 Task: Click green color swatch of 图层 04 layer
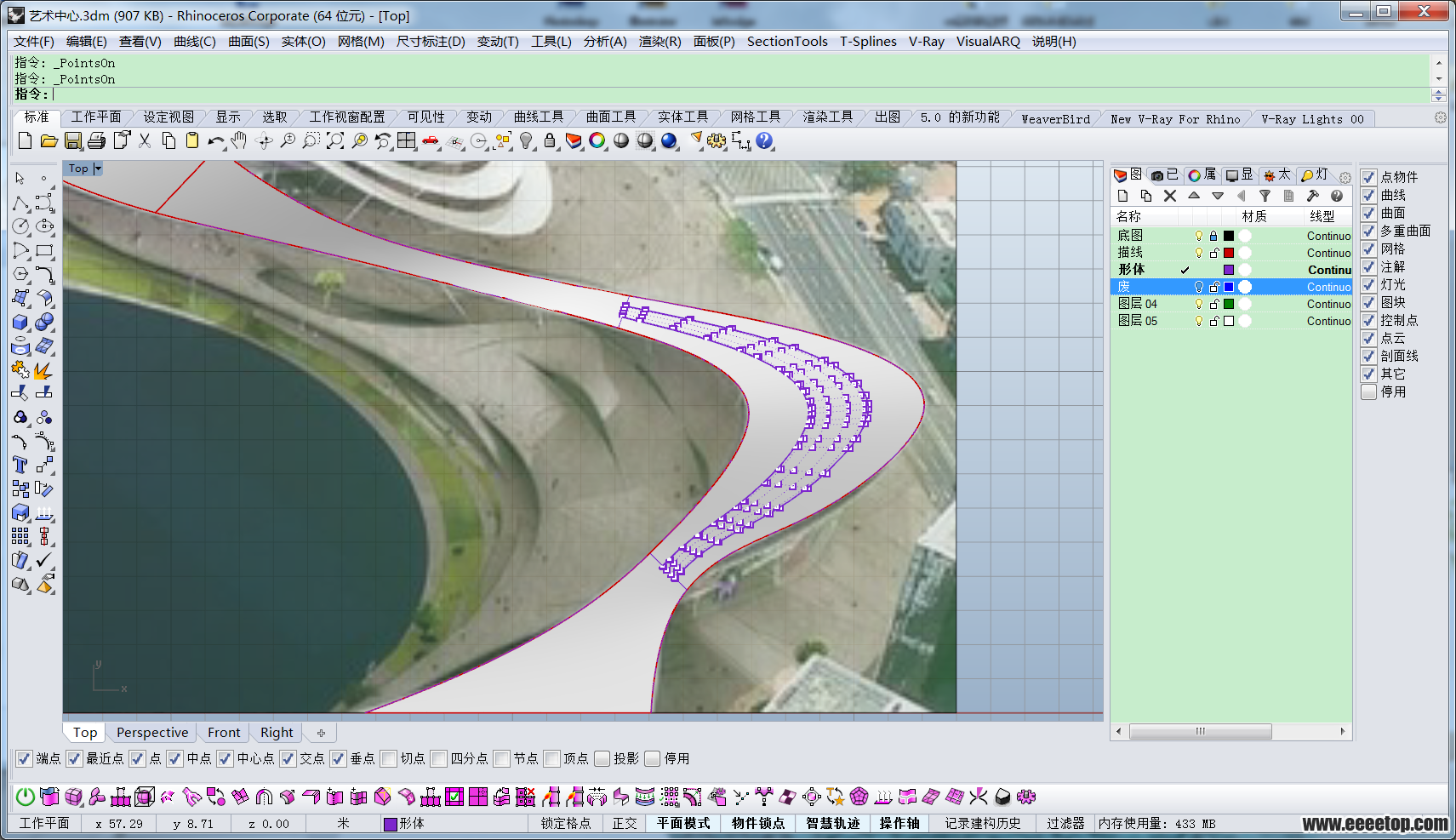[x=1229, y=304]
